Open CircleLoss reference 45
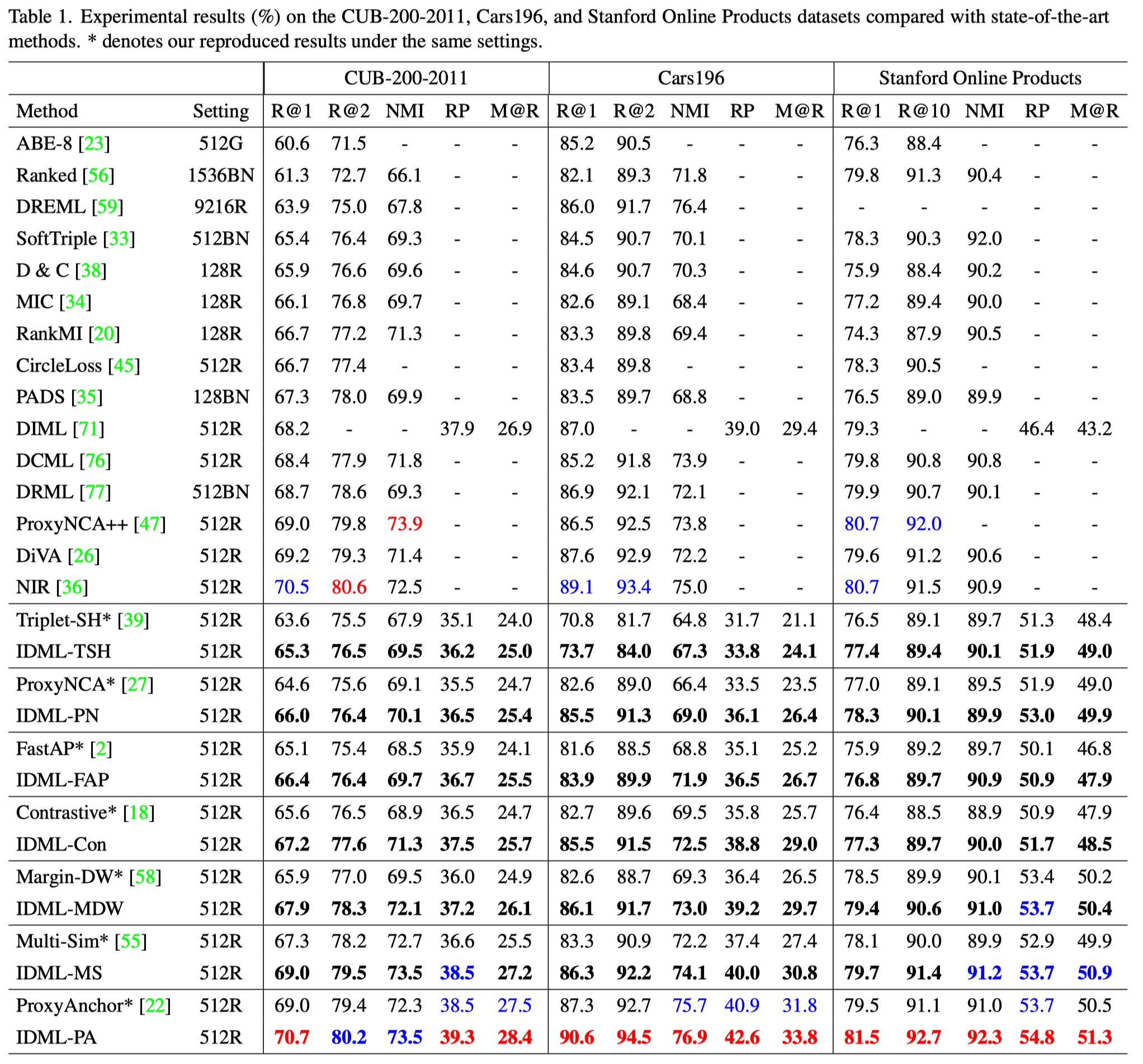The height and width of the screenshot is (1064, 1143). click(x=124, y=365)
